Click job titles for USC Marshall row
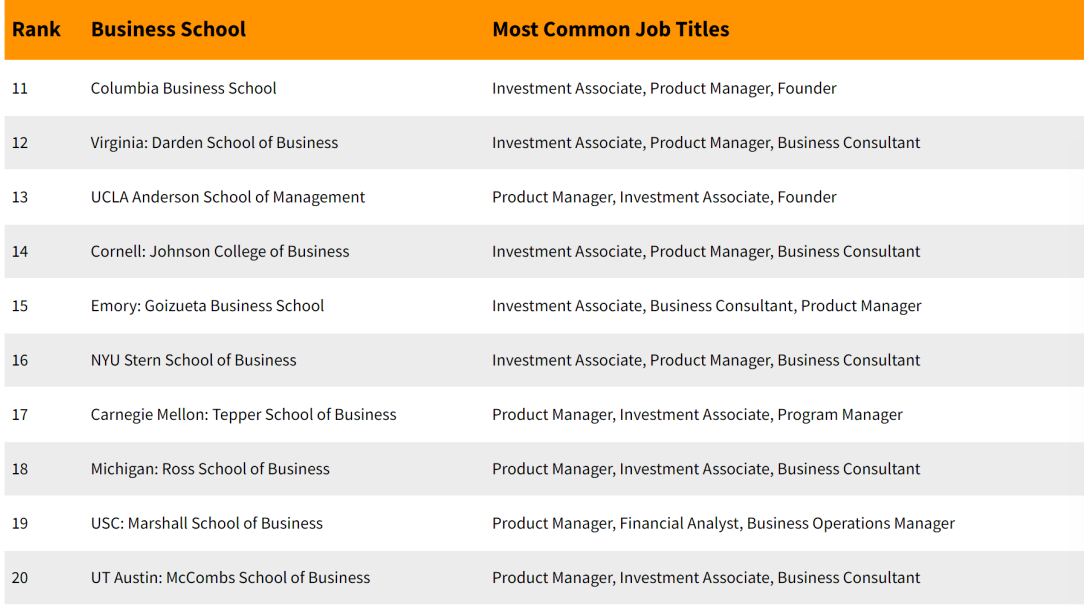Screen dimensions: 1087x608 click(x=723, y=523)
